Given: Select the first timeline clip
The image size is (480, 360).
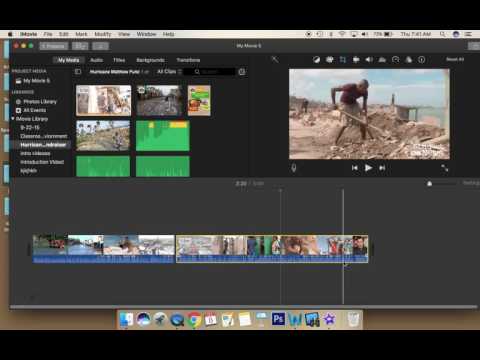Looking at the screenshot, I should pyautogui.click(x=104, y=249).
